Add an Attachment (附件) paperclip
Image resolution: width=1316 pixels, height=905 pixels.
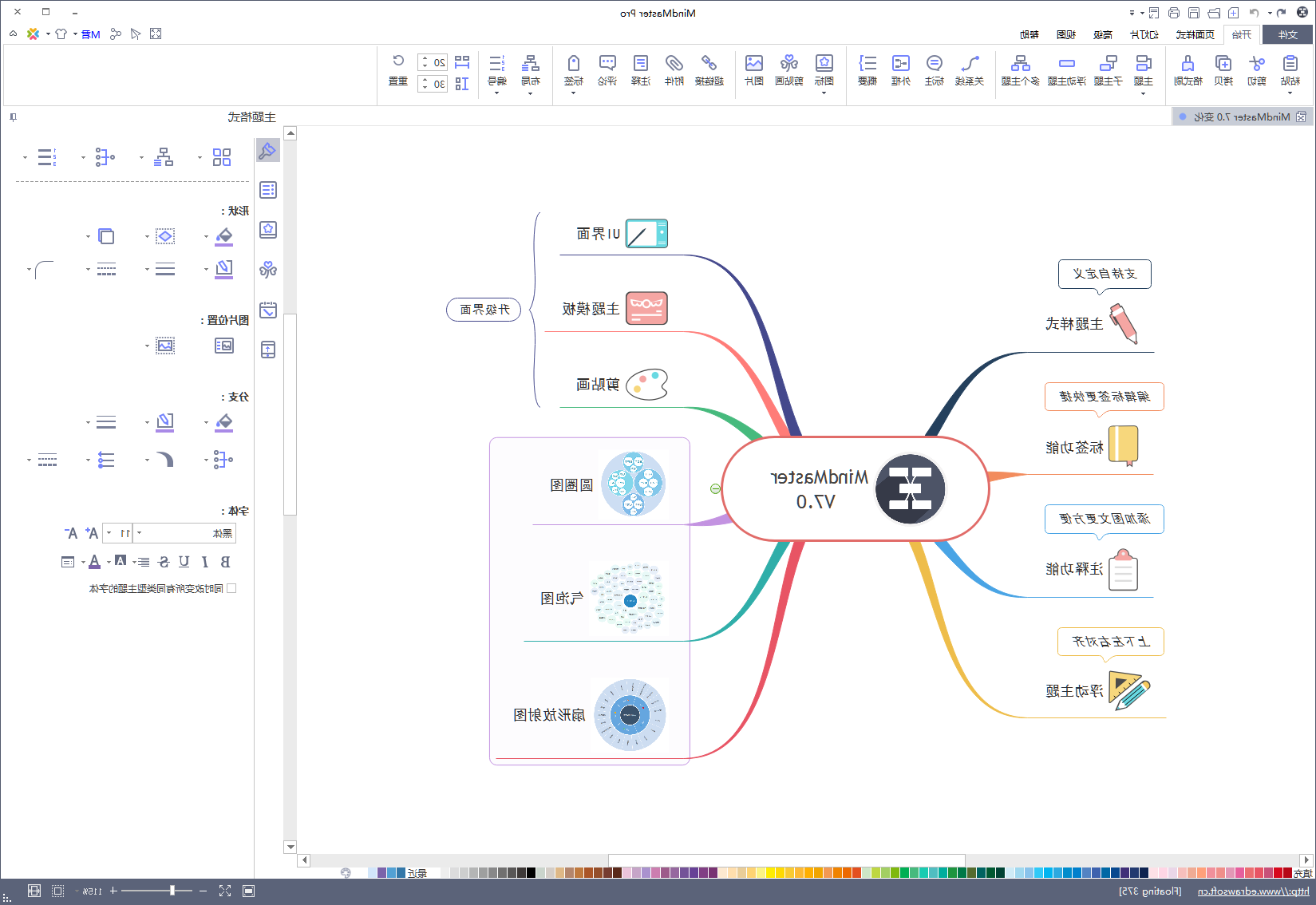[x=674, y=70]
